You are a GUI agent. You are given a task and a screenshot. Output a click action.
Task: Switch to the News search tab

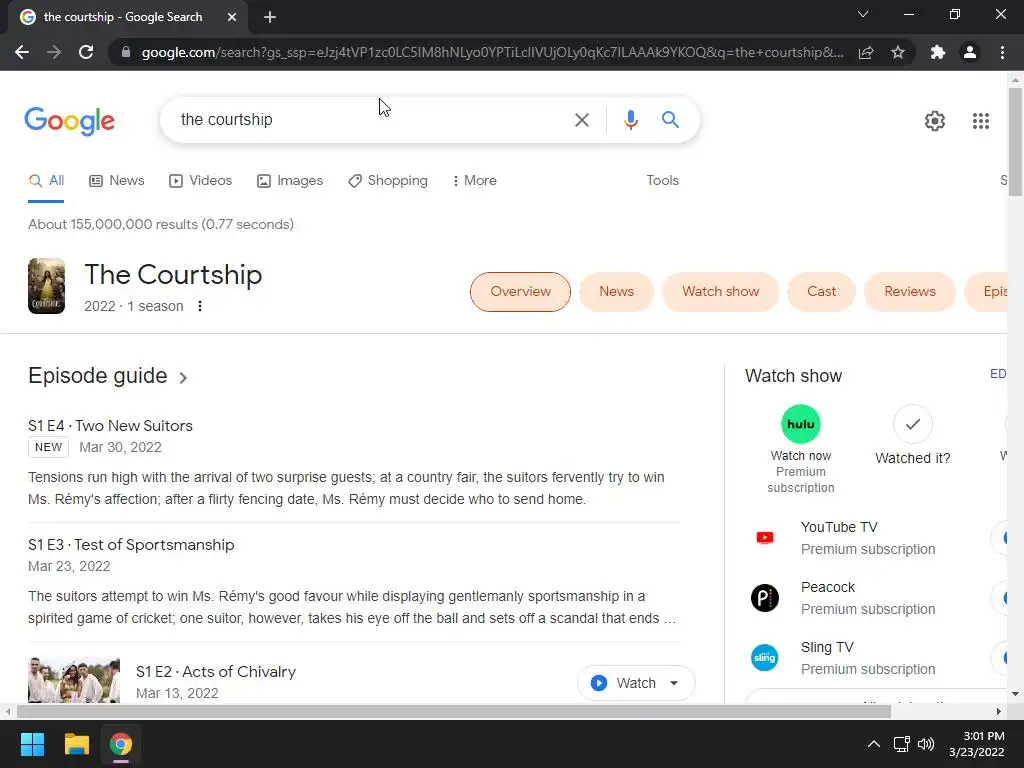(117, 181)
